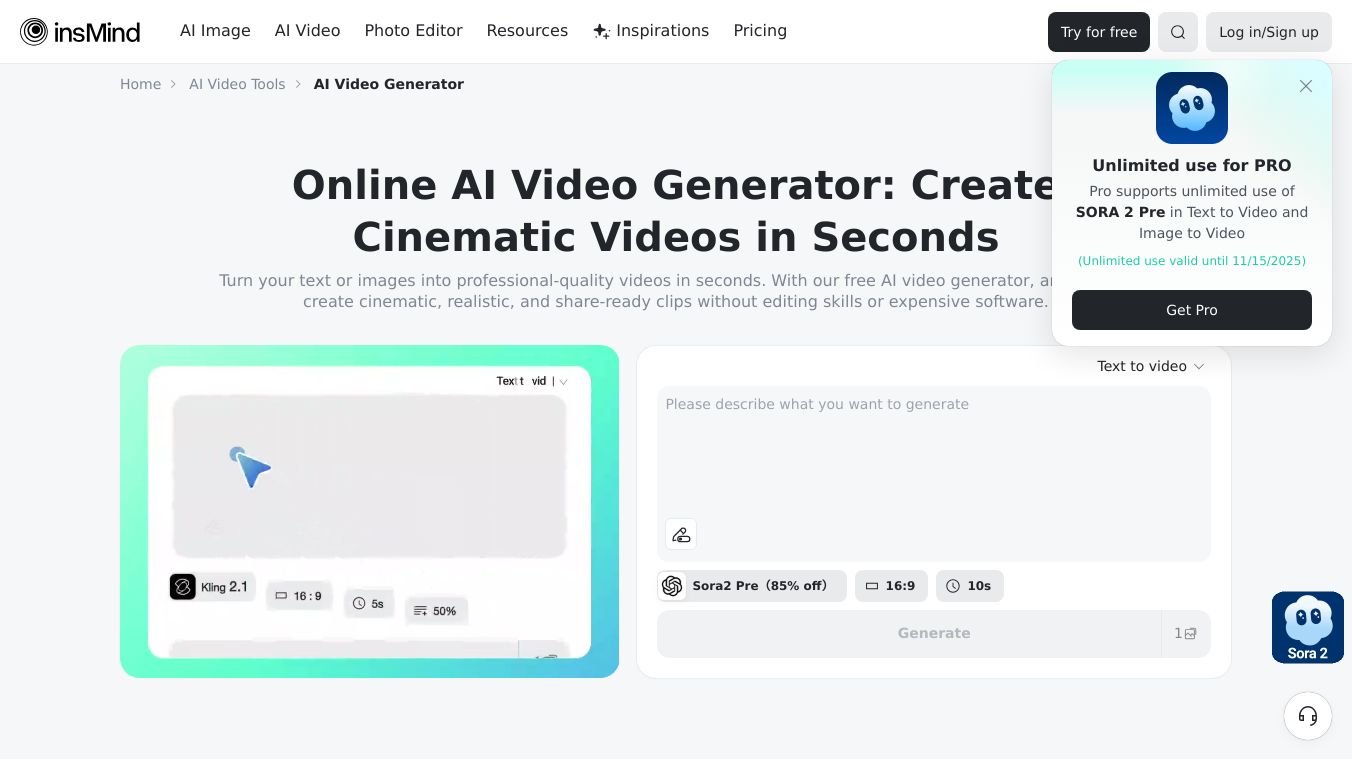Screen dimensions: 1352x760
Task: Open the Photo Editor menu
Action: (414, 31)
